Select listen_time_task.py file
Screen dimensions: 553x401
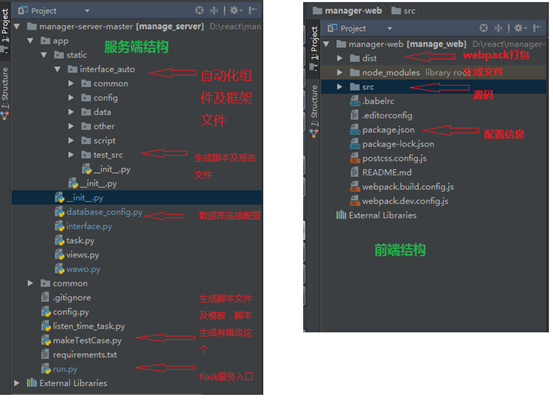83,326
